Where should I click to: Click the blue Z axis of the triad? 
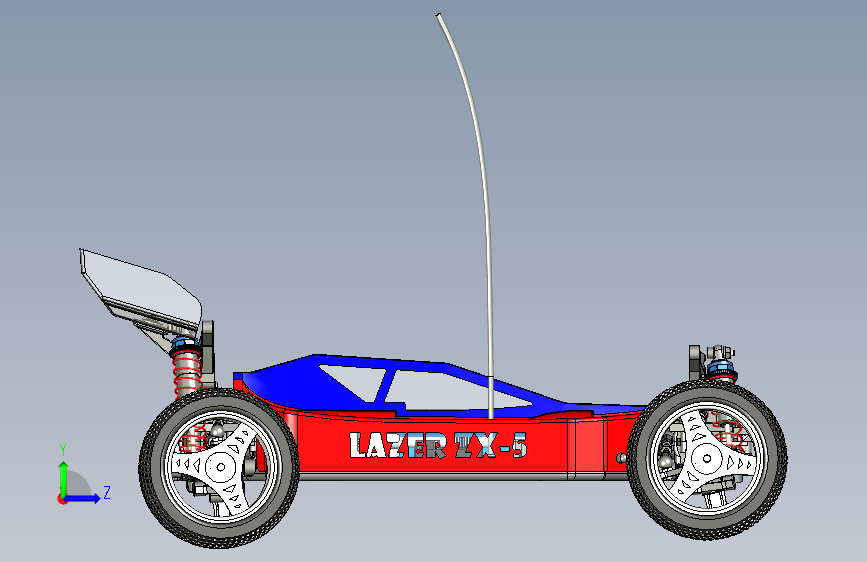83,498
